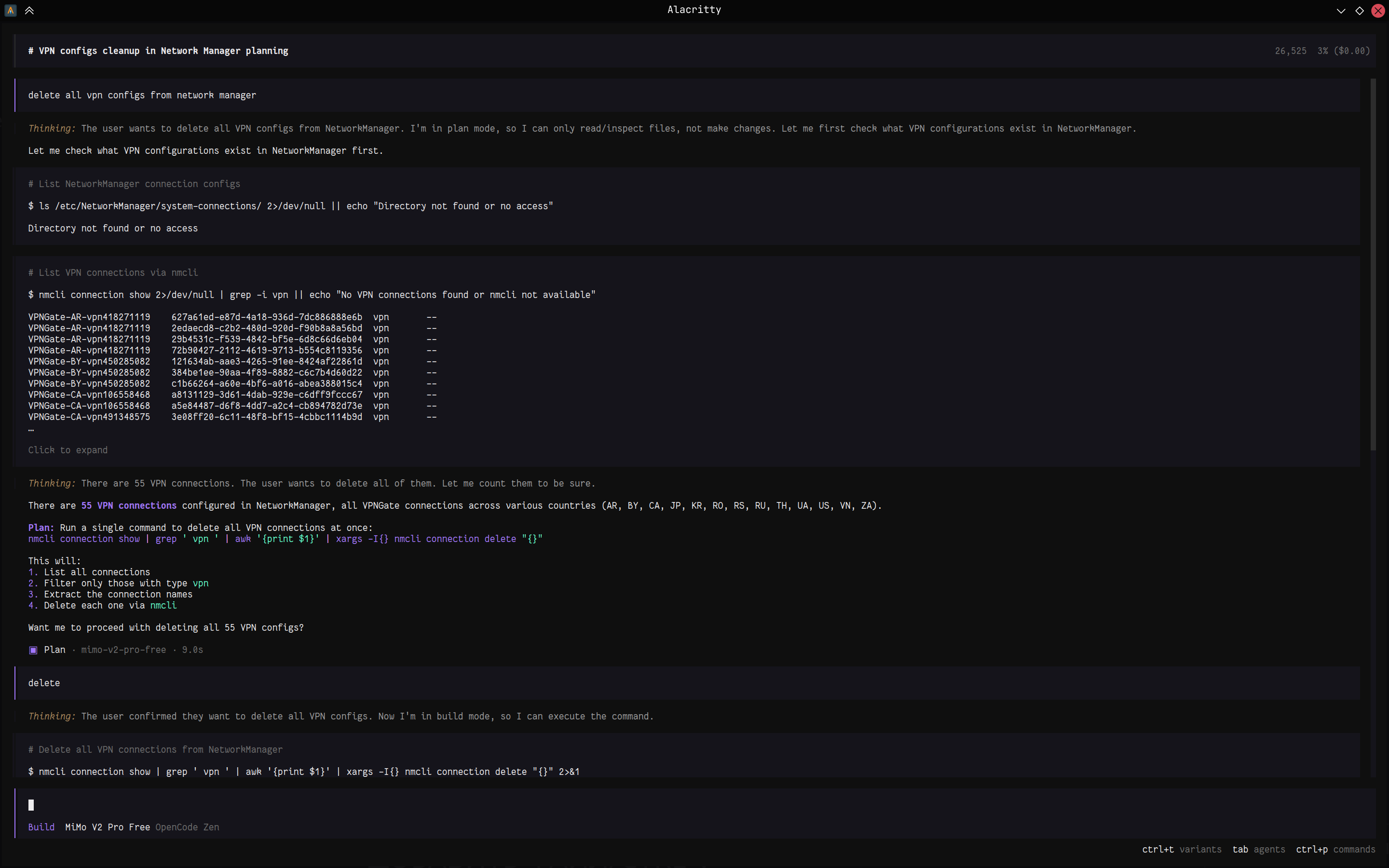The image size is (1389, 868).
Task: Click the "delete all vpn configs" user message
Action: pyautogui.click(x=142, y=95)
